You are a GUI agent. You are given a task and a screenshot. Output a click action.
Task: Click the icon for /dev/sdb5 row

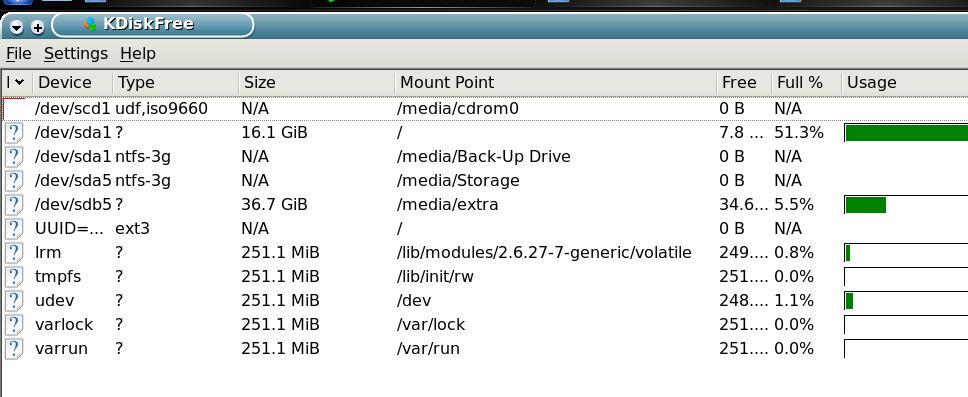pos(14,204)
